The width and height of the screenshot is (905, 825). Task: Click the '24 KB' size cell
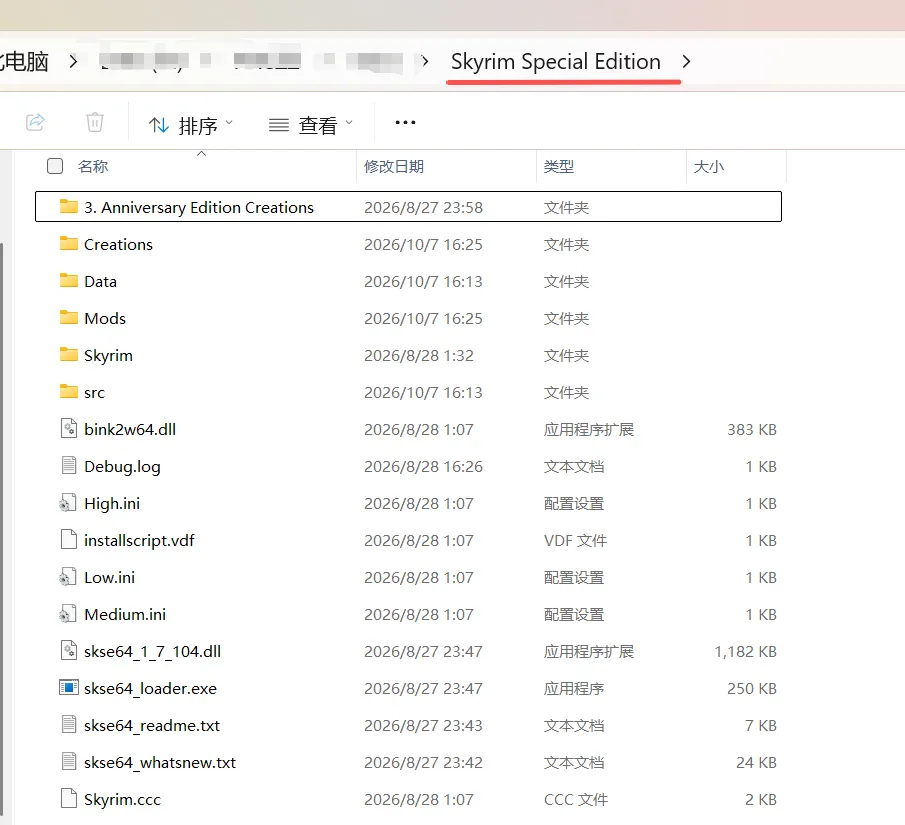[756, 763]
